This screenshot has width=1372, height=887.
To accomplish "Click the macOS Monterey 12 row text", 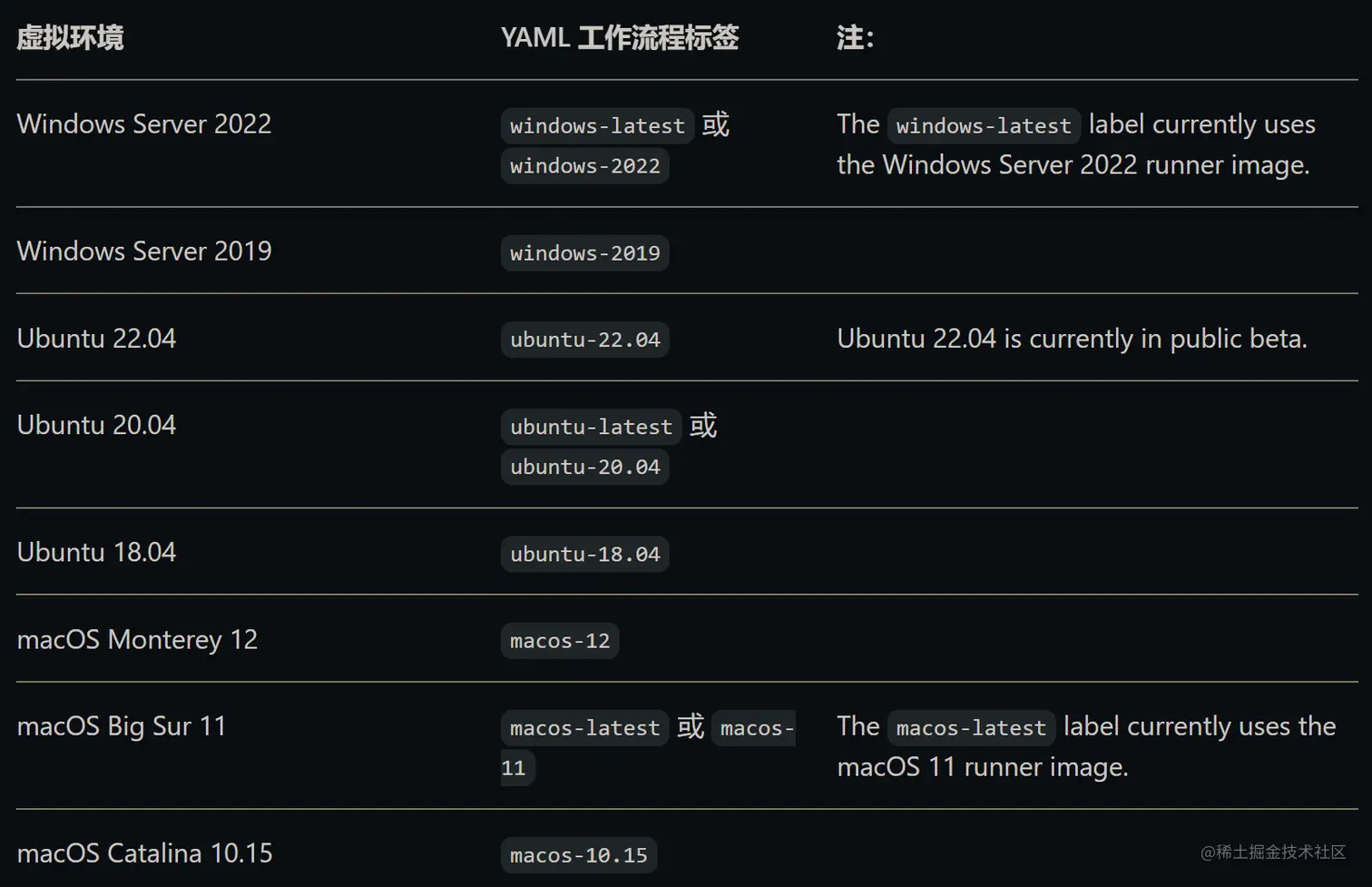I will click(137, 640).
